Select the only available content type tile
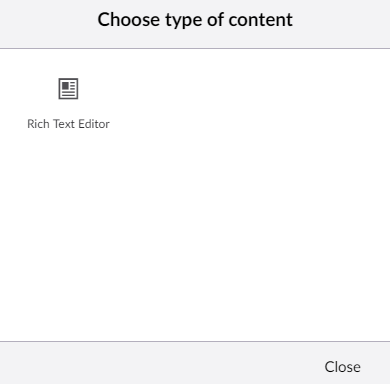This screenshot has width=390, height=384. tap(68, 103)
